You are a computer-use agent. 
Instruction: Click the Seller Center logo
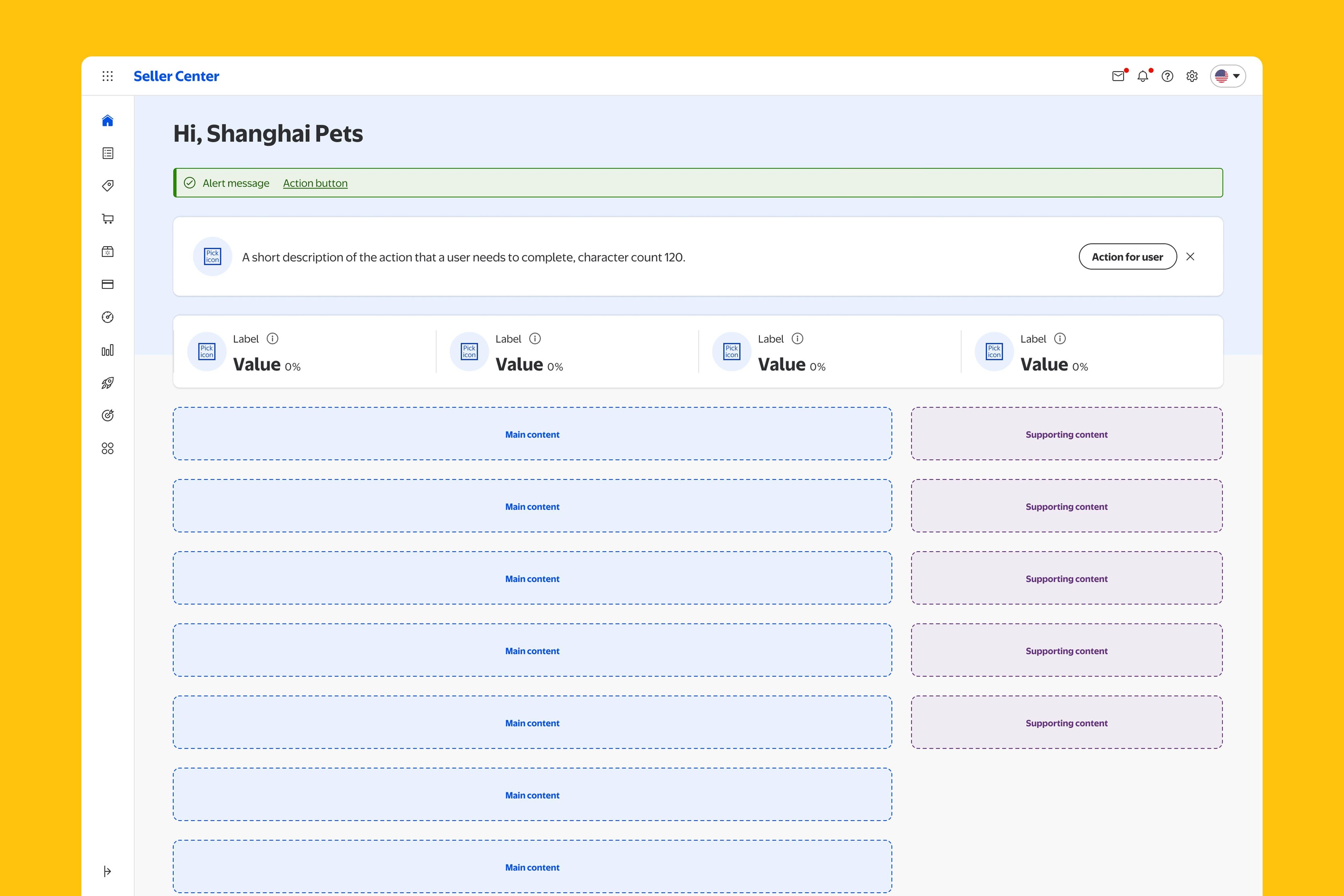pyautogui.click(x=176, y=76)
